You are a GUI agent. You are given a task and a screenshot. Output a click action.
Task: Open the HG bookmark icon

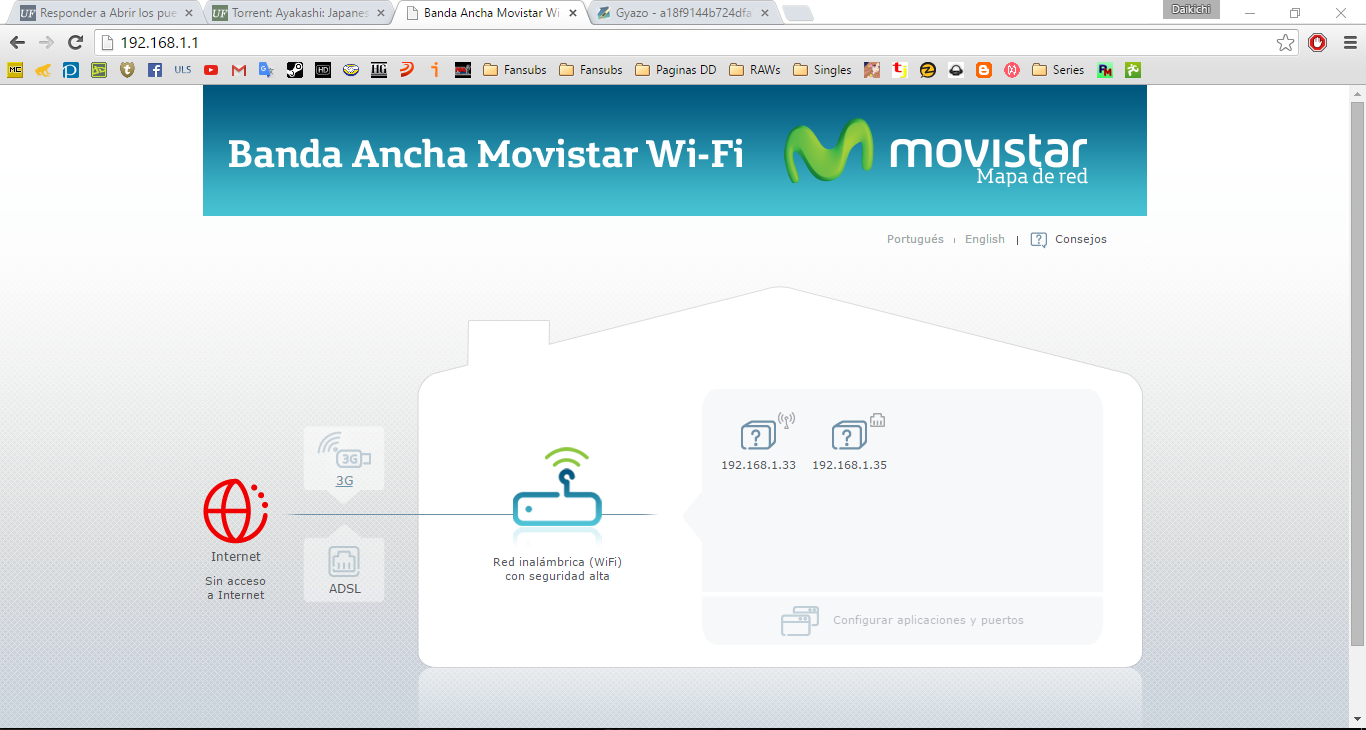(x=379, y=70)
